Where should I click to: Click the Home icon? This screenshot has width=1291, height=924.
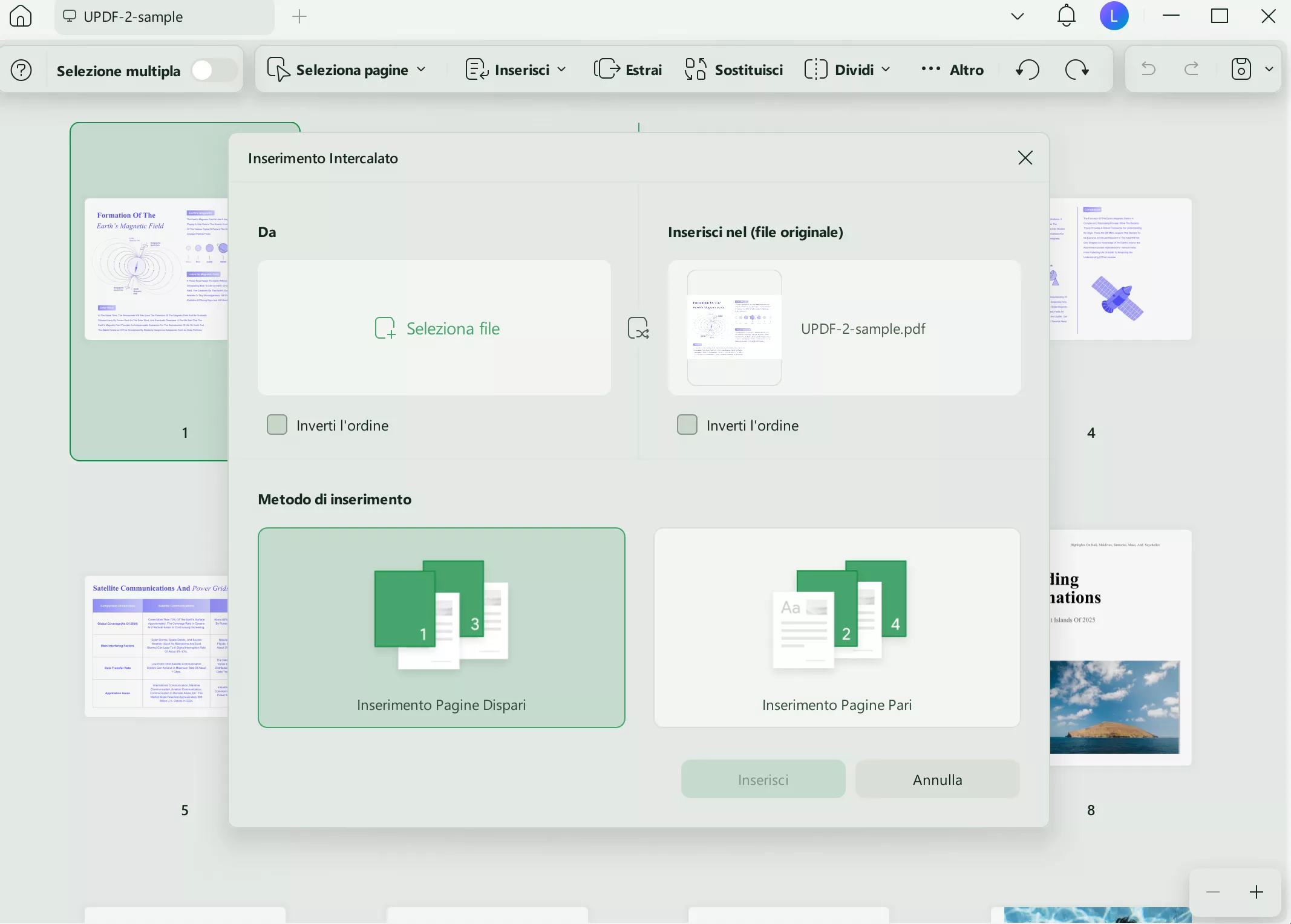pos(21,16)
